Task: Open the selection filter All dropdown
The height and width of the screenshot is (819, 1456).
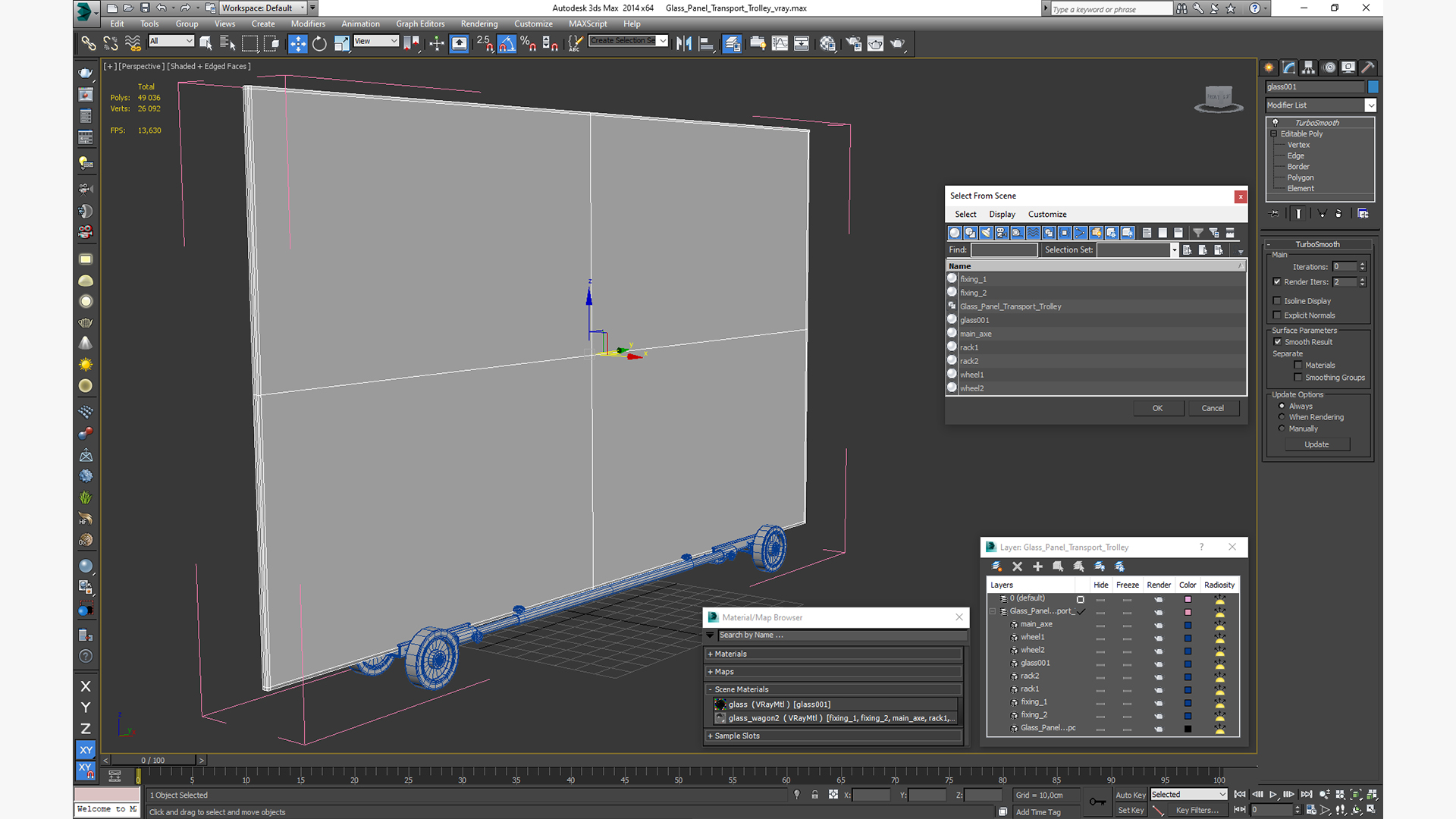Action: point(171,41)
